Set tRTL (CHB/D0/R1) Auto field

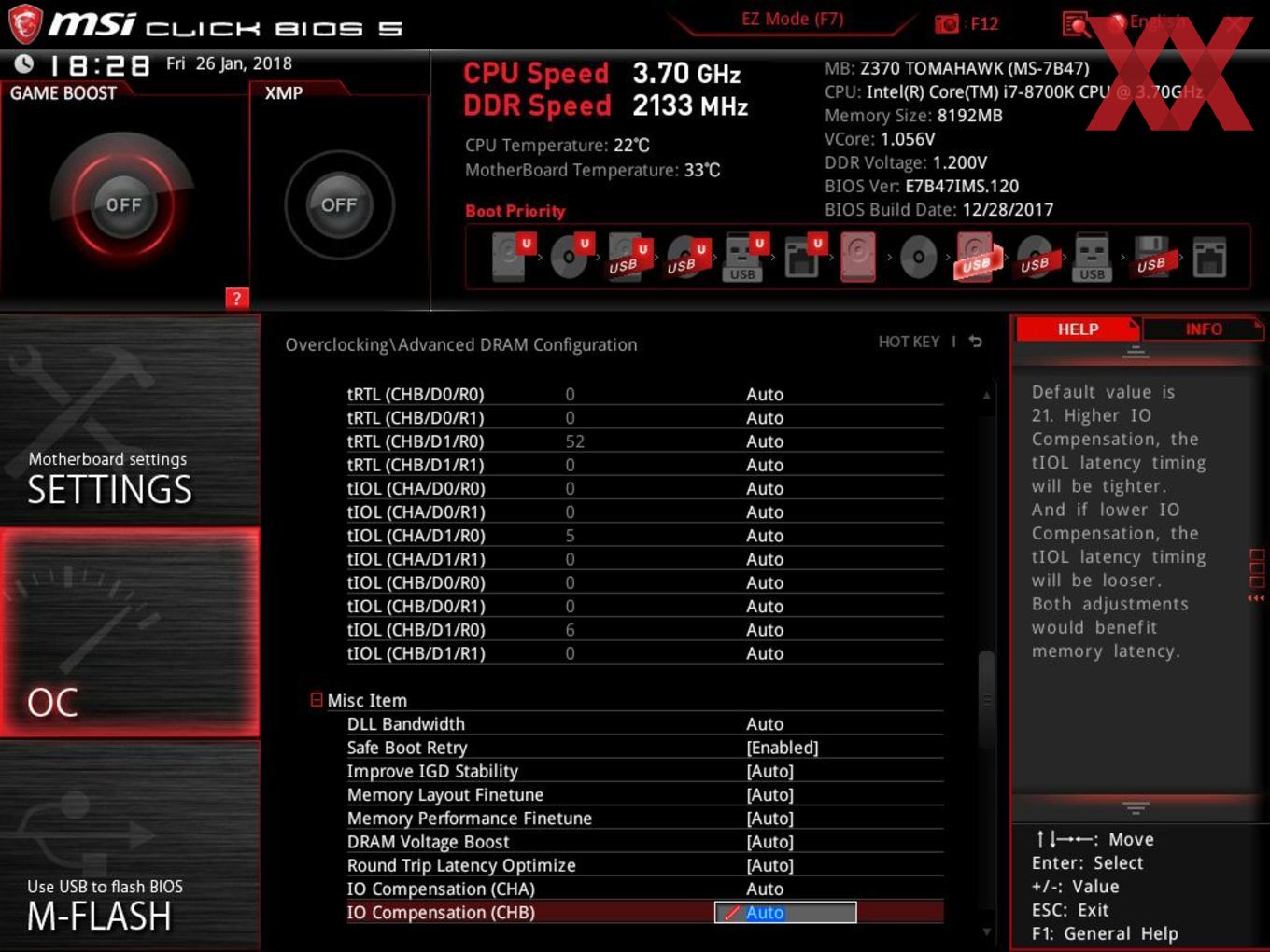[765, 418]
